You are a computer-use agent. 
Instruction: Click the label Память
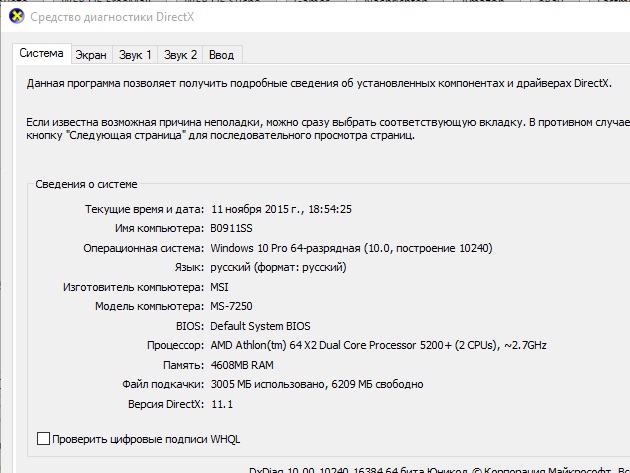[x=184, y=365]
